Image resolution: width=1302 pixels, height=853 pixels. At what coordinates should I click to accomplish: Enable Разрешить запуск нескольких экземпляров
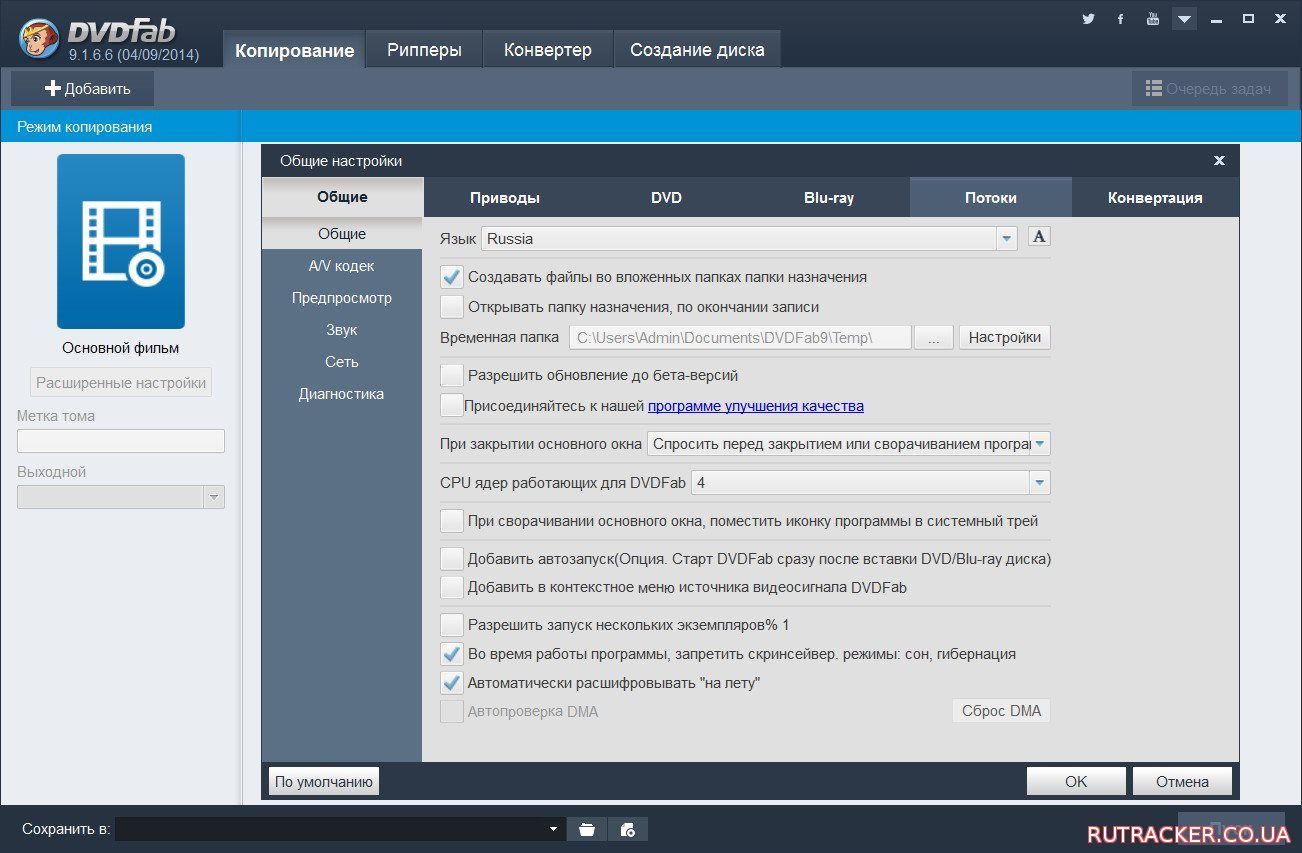coord(452,625)
